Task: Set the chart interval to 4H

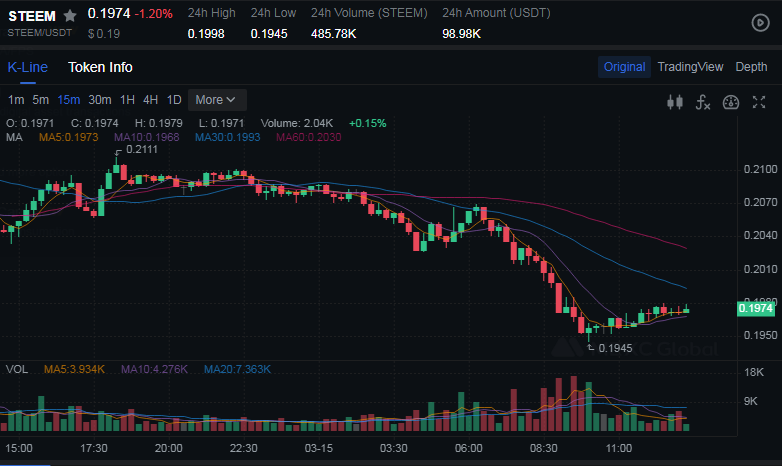Action: coord(150,100)
